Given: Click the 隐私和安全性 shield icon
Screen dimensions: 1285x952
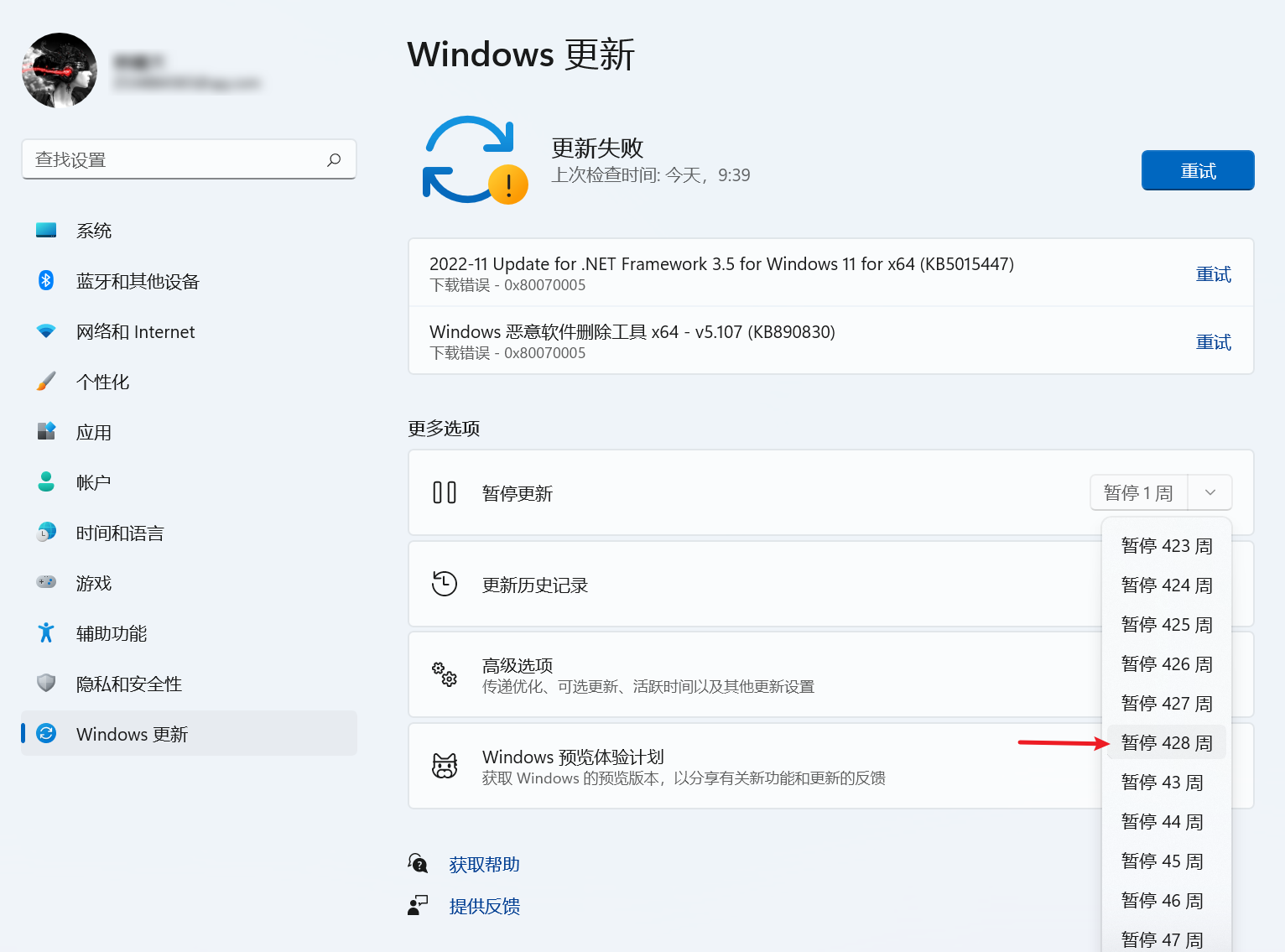Looking at the screenshot, I should click(x=46, y=684).
